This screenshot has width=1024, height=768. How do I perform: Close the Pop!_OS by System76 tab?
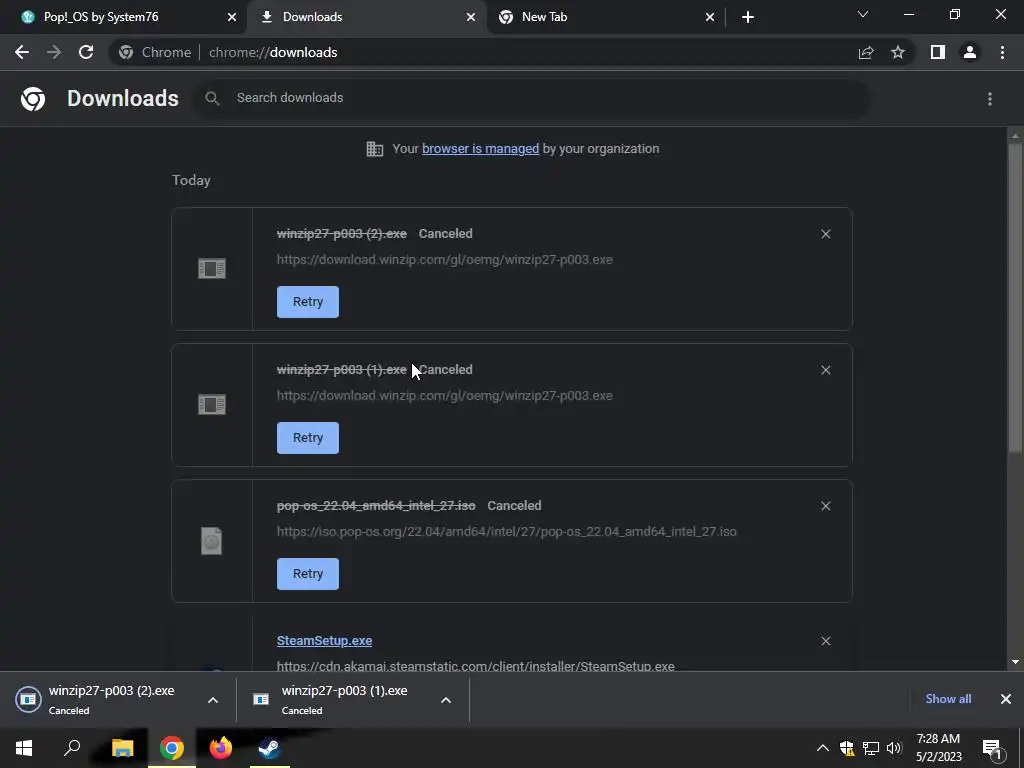pos(232,17)
